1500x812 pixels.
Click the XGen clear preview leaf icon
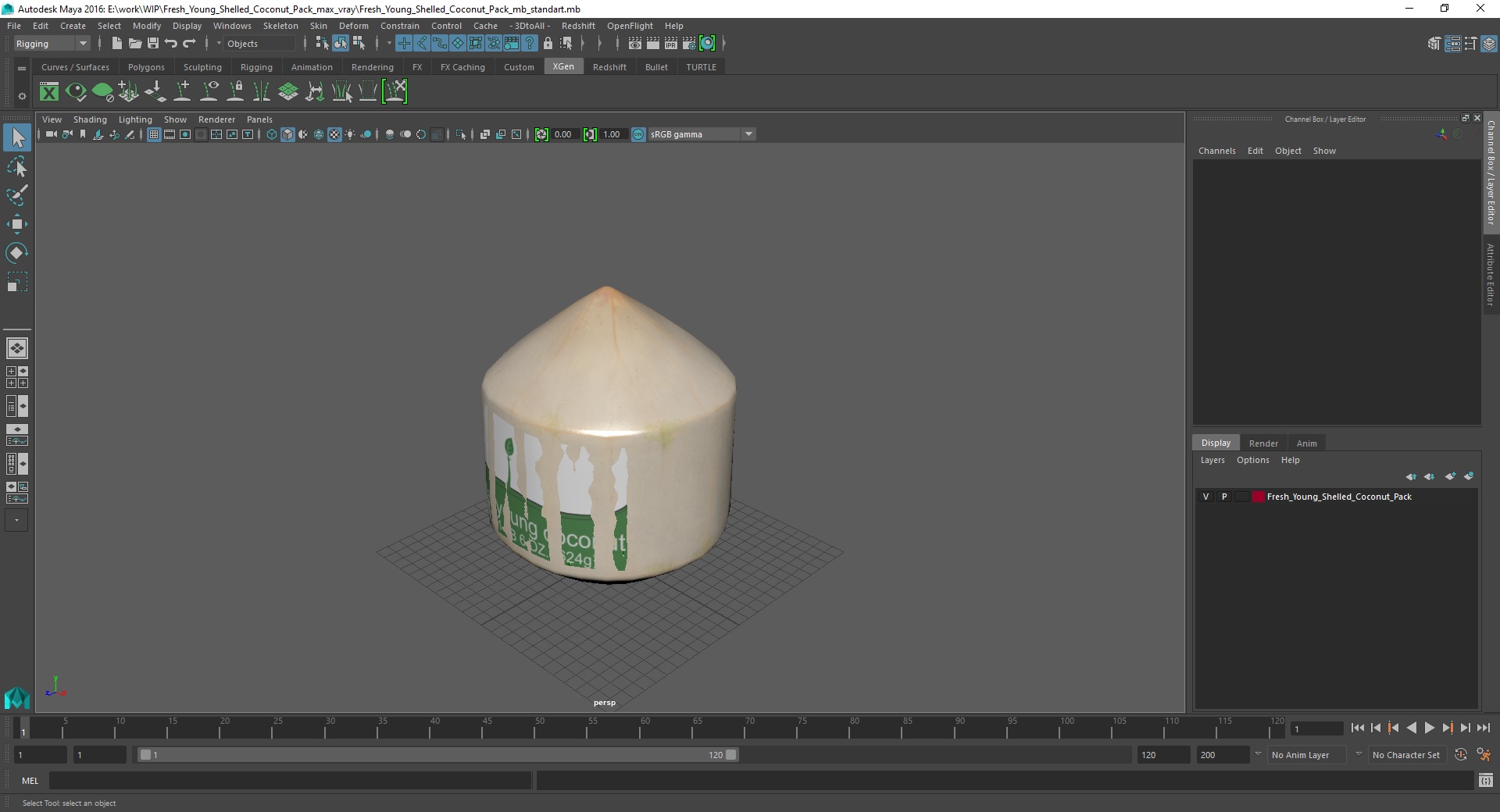102,92
